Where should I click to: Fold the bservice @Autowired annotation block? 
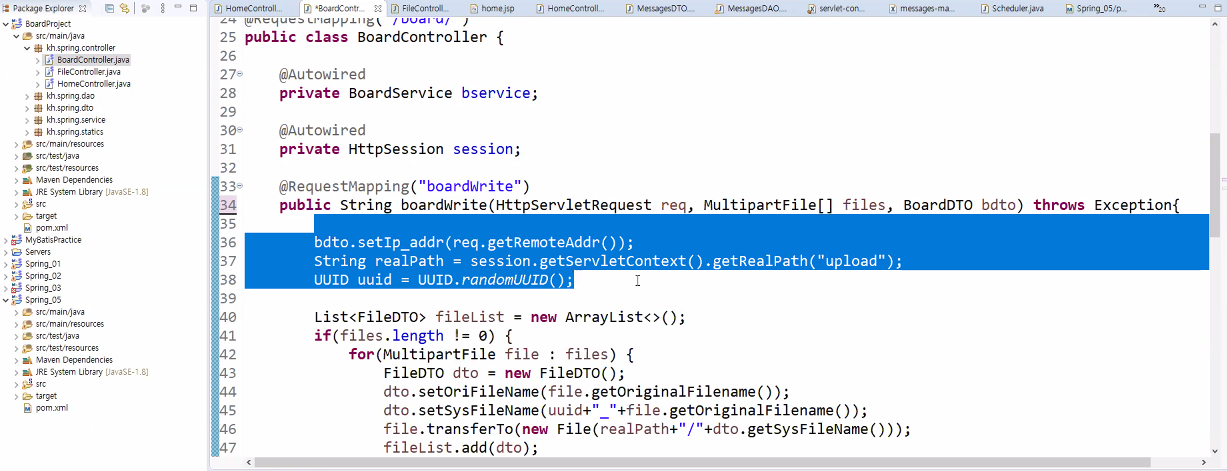[239, 75]
